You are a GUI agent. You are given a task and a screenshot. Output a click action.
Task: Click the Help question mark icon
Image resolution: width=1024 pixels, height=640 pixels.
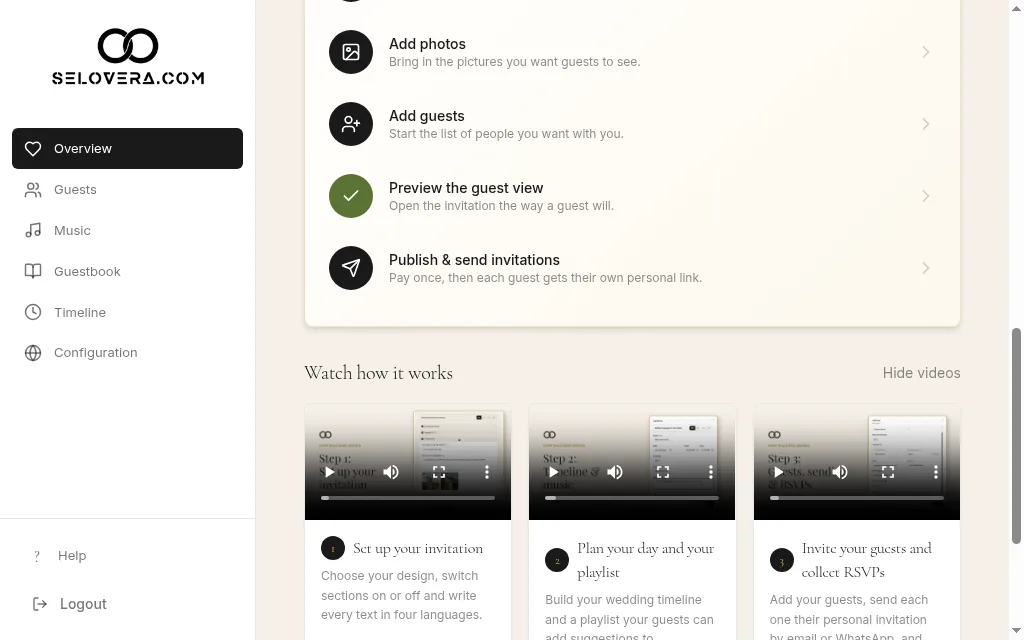(x=37, y=556)
